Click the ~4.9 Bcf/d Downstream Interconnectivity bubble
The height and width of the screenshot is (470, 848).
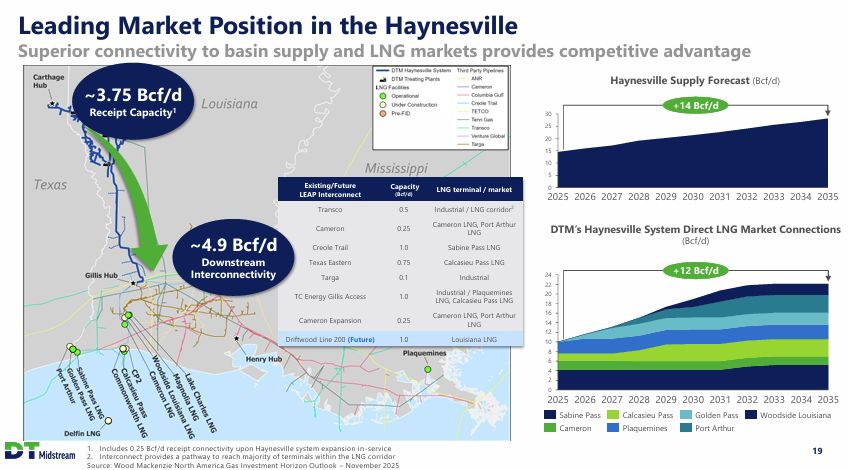click(233, 258)
